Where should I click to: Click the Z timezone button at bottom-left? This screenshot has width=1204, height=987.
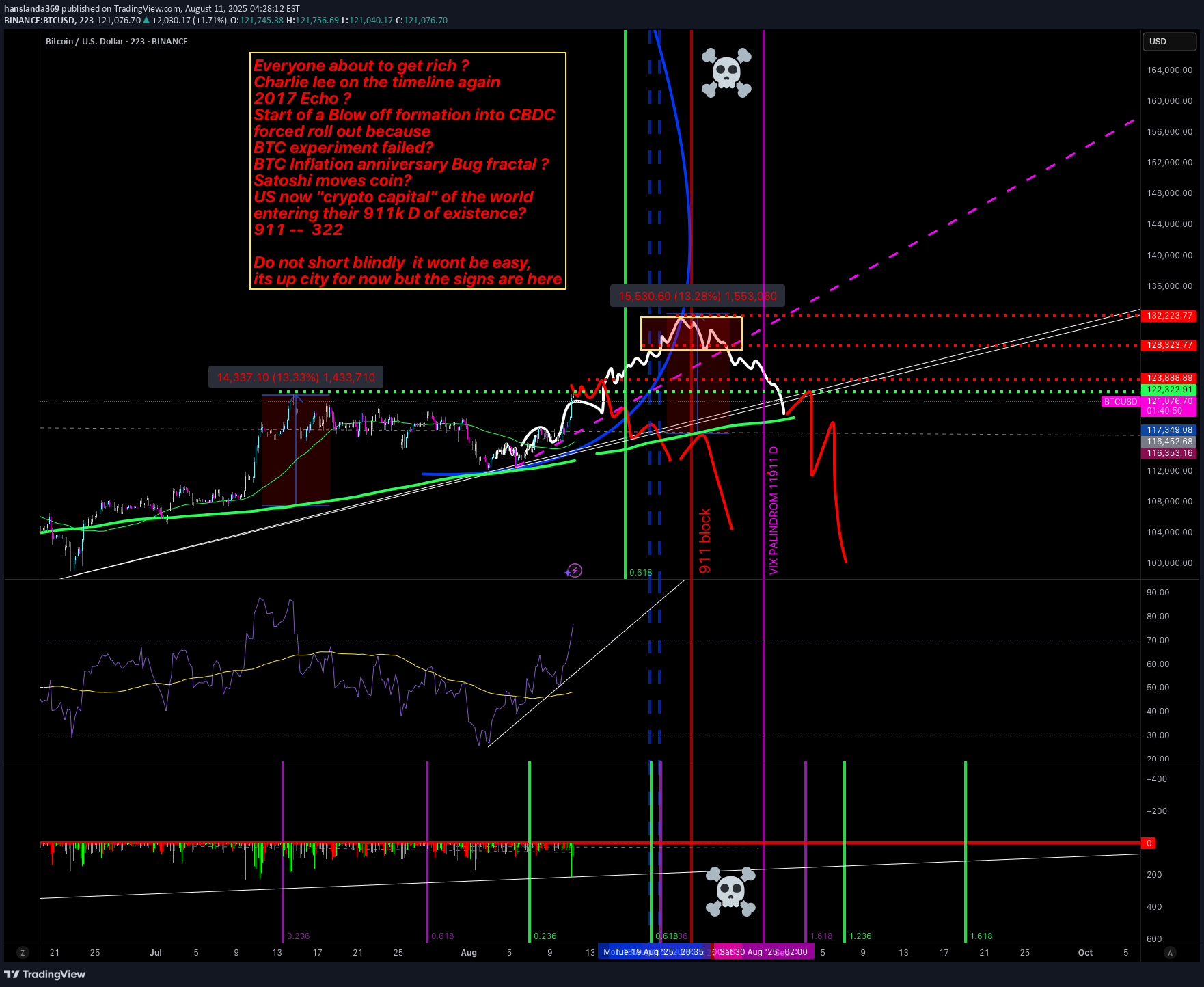pyautogui.click(x=23, y=952)
